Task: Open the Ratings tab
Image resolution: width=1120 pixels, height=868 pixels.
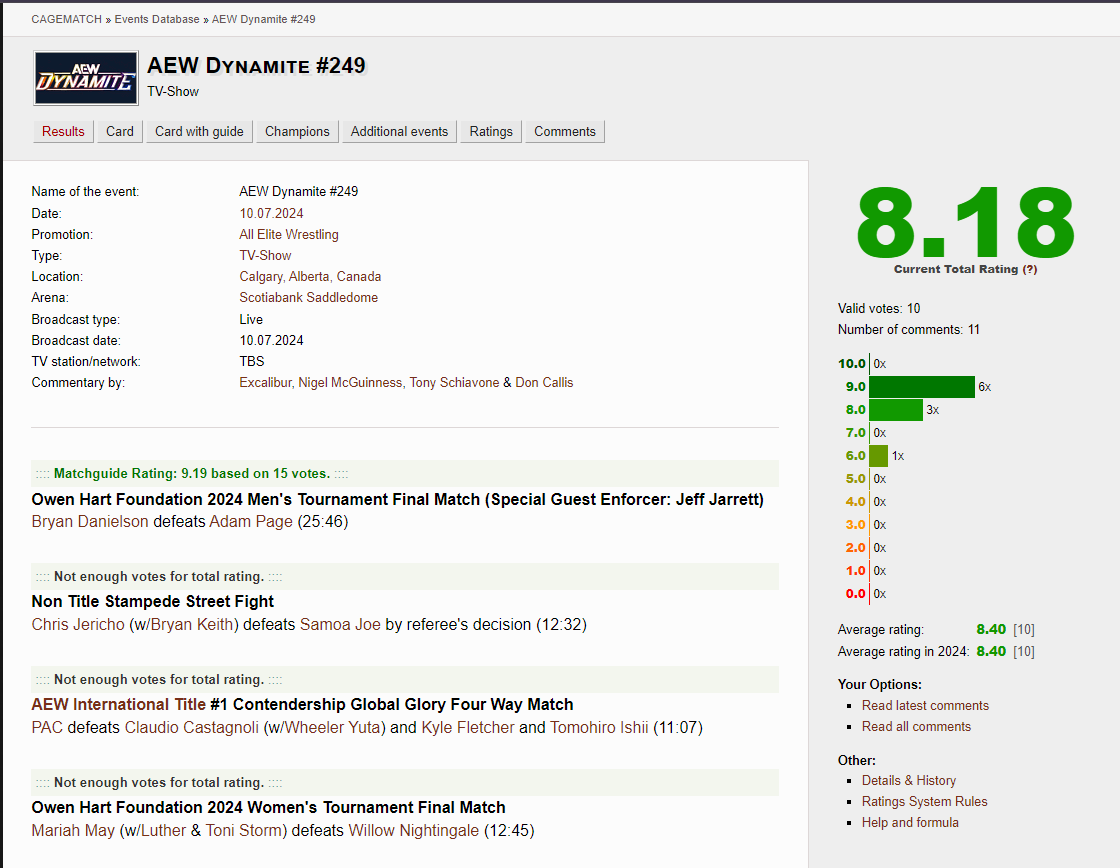Action: [491, 131]
